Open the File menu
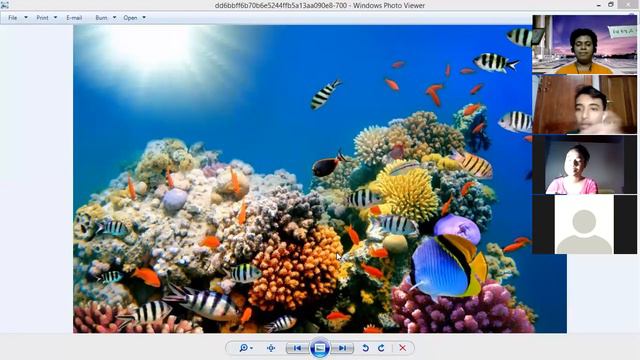This screenshot has width=640, height=360. point(13,18)
